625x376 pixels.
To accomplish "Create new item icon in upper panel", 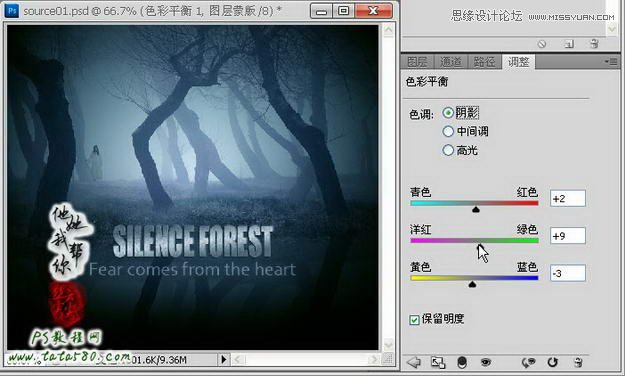I will click(569, 44).
